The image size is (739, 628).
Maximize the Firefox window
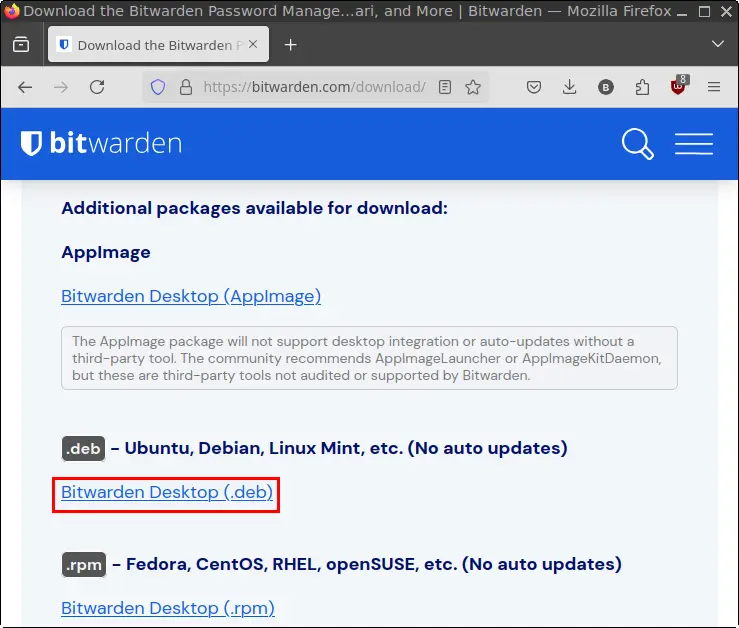point(704,11)
